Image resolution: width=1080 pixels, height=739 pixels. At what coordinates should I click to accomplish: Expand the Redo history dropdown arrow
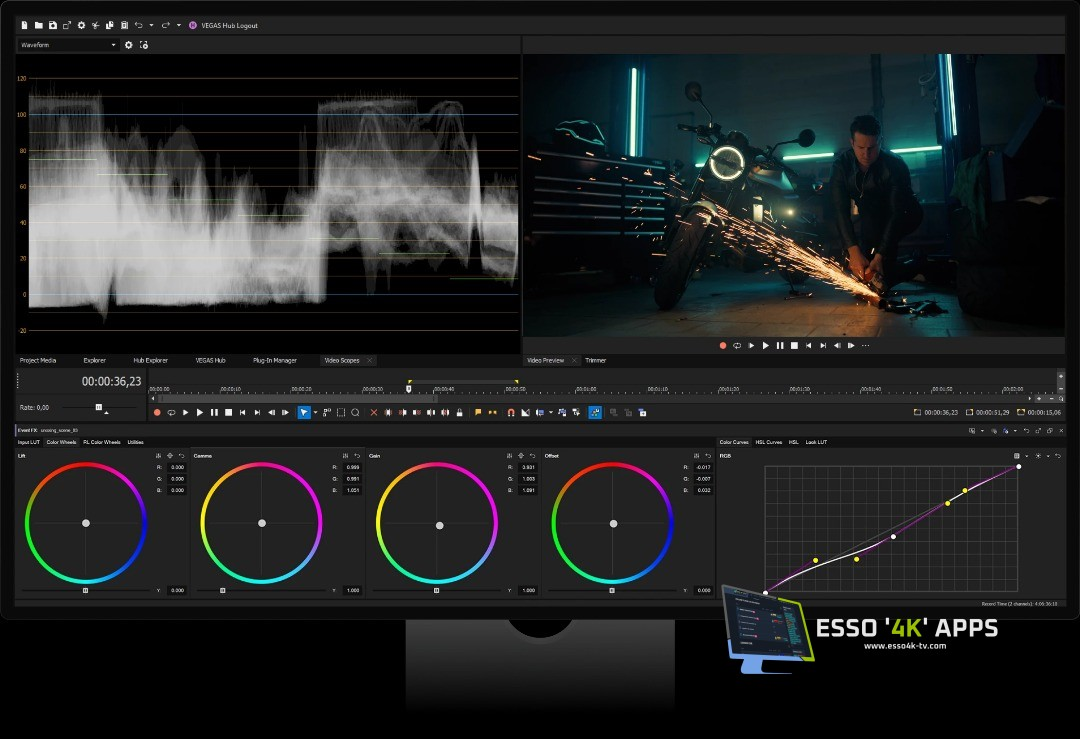[x=179, y=25]
